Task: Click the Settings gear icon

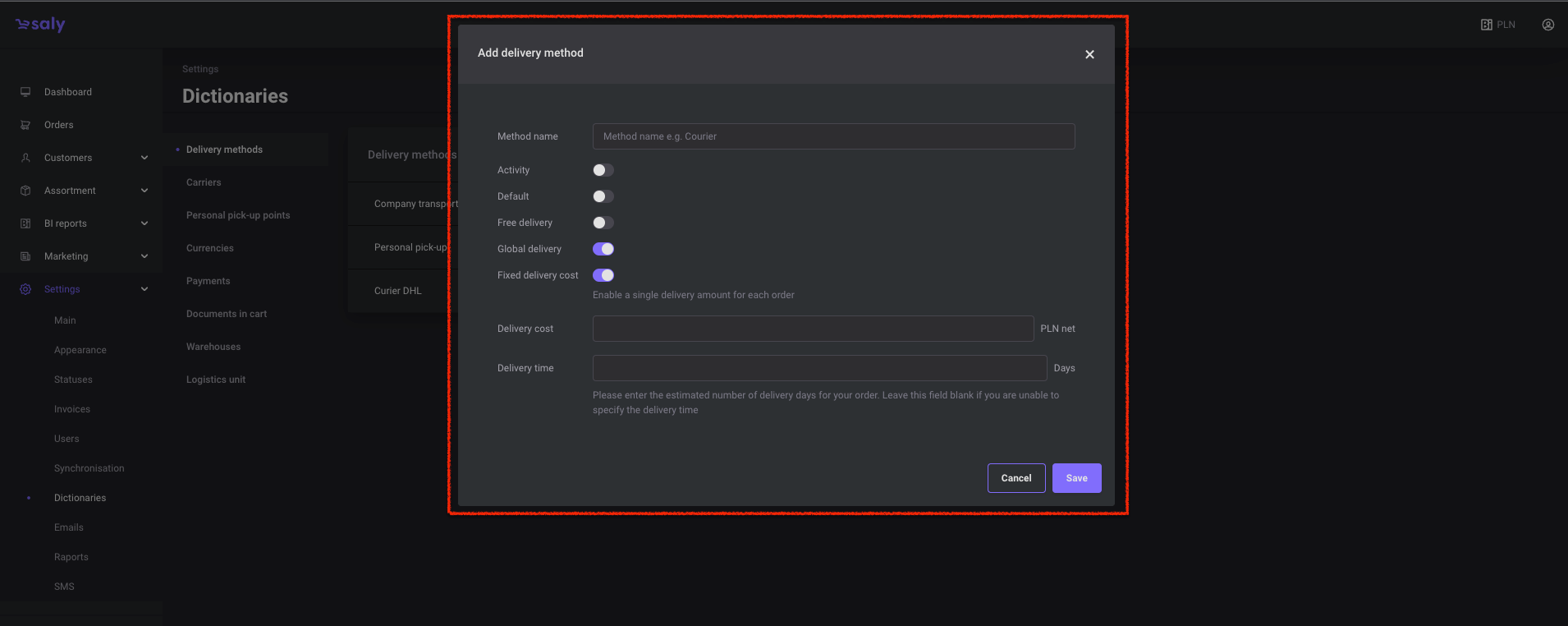Action: click(25, 289)
